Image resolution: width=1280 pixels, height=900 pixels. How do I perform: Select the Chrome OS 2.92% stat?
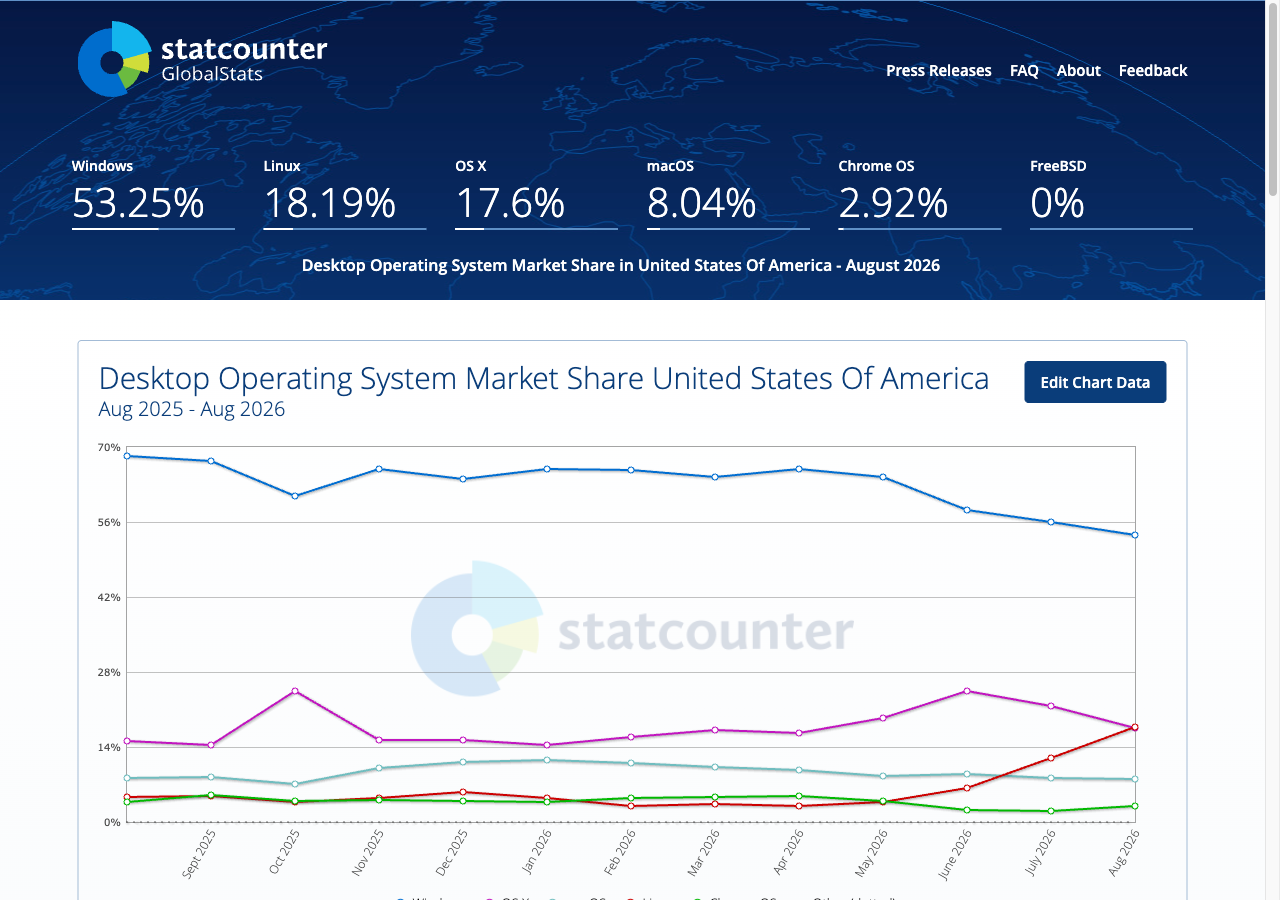click(x=920, y=193)
